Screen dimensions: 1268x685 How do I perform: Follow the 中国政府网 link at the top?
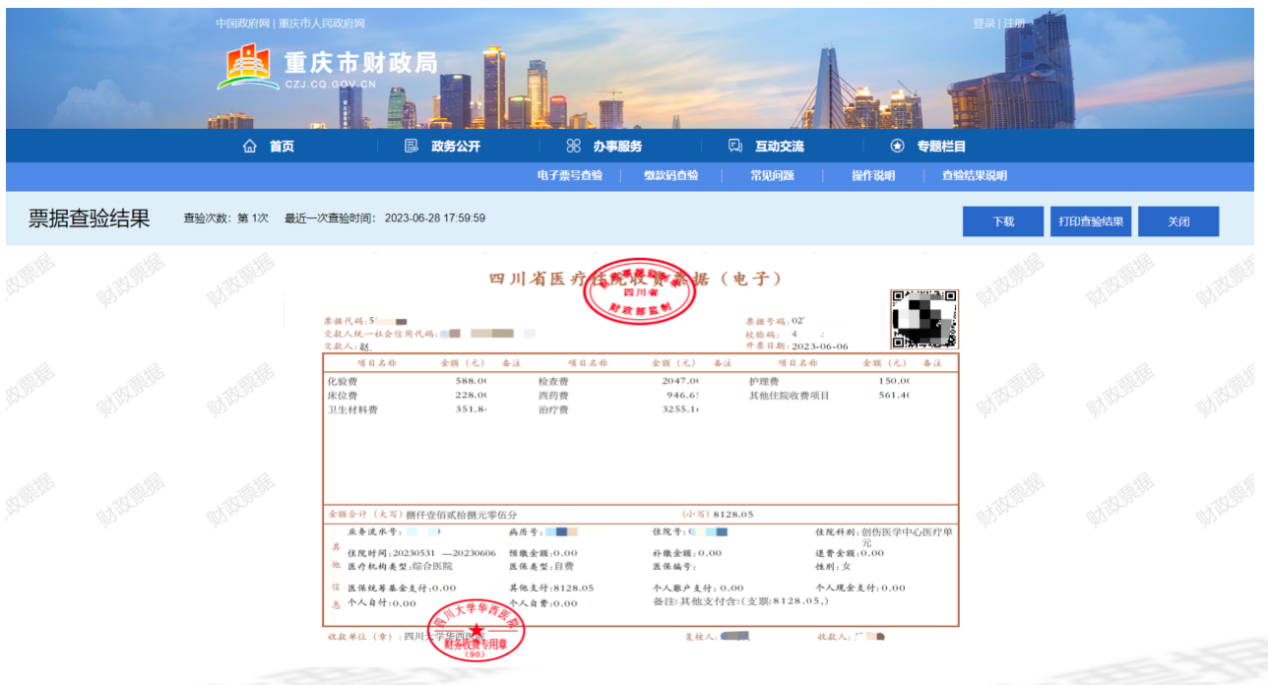point(242,23)
